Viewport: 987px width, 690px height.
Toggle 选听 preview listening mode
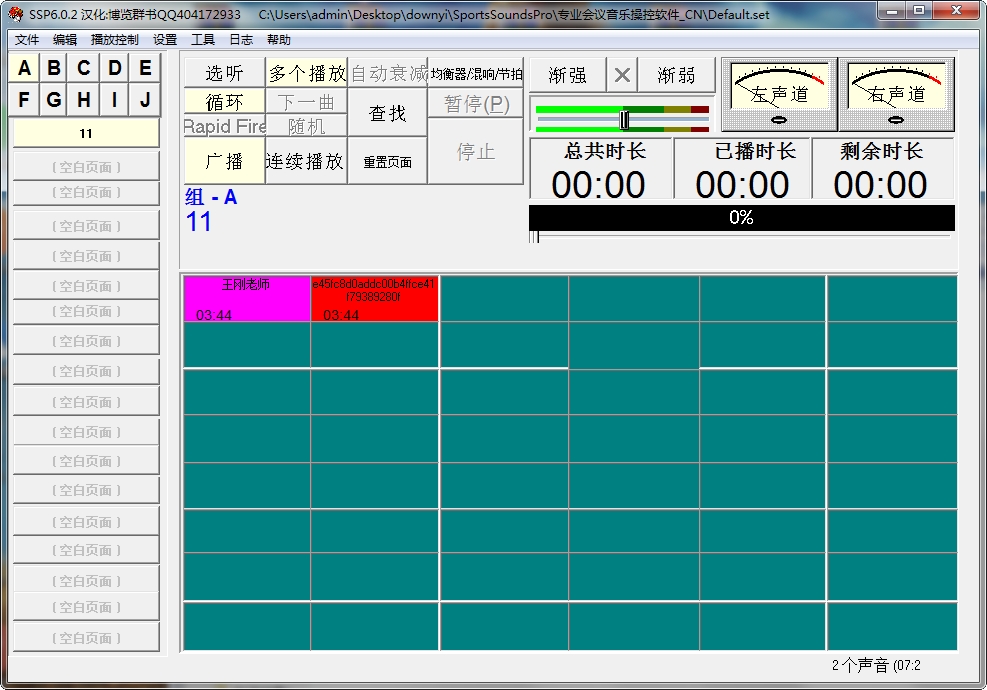click(x=223, y=73)
